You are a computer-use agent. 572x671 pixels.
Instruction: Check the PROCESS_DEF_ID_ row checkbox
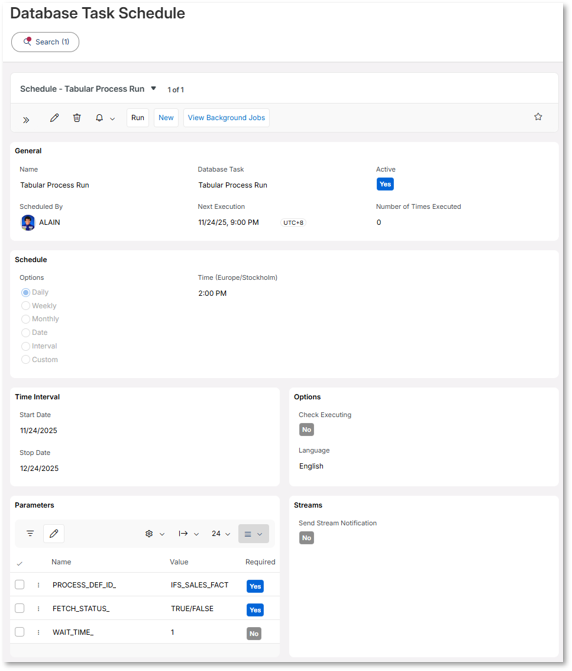click(20, 585)
